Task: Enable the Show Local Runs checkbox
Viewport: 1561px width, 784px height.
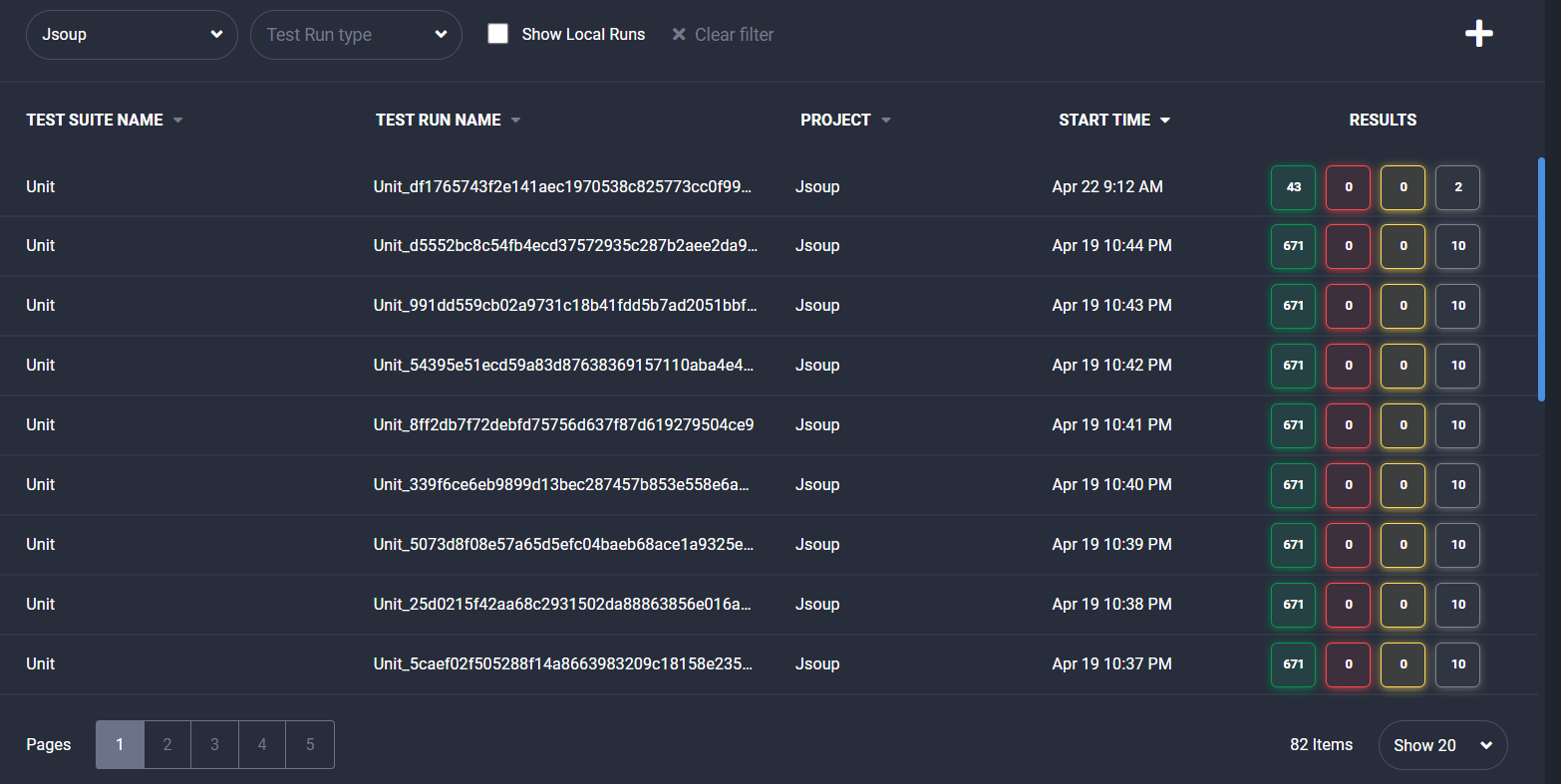Action: [497, 33]
